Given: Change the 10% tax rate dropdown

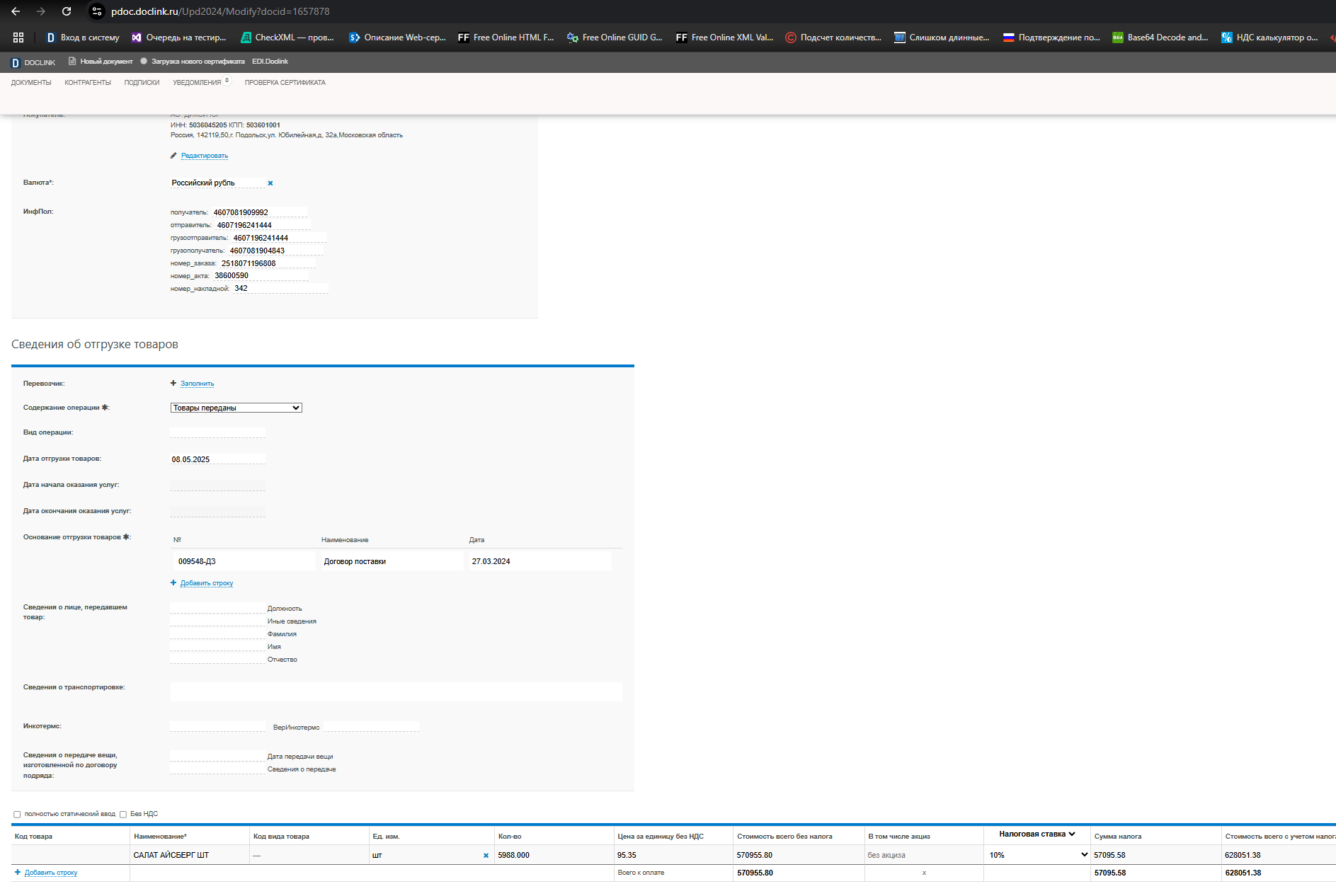Looking at the screenshot, I should 1038,855.
